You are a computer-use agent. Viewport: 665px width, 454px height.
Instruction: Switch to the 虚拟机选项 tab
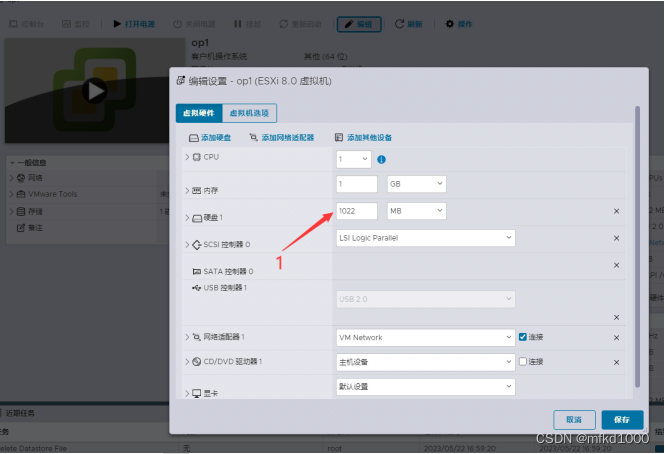[249, 113]
